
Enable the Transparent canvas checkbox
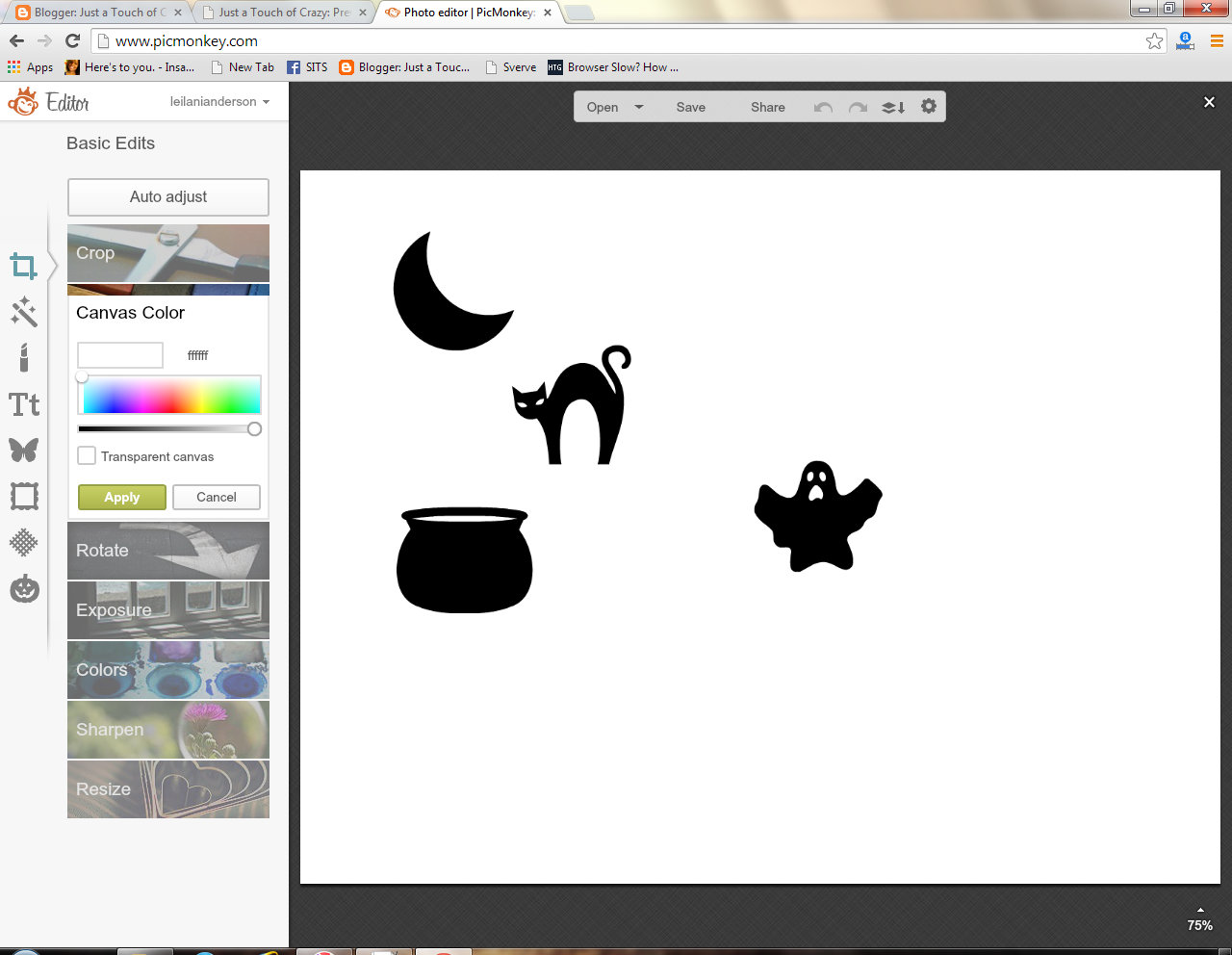[x=87, y=456]
